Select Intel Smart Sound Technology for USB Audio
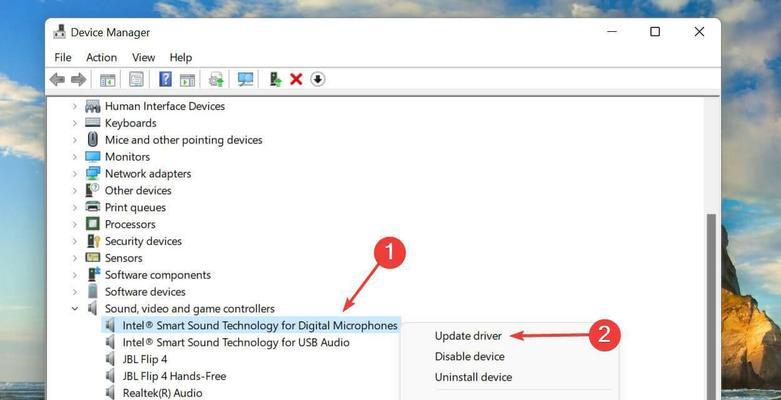The width and height of the screenshot is (781, 400). point(236,343)
